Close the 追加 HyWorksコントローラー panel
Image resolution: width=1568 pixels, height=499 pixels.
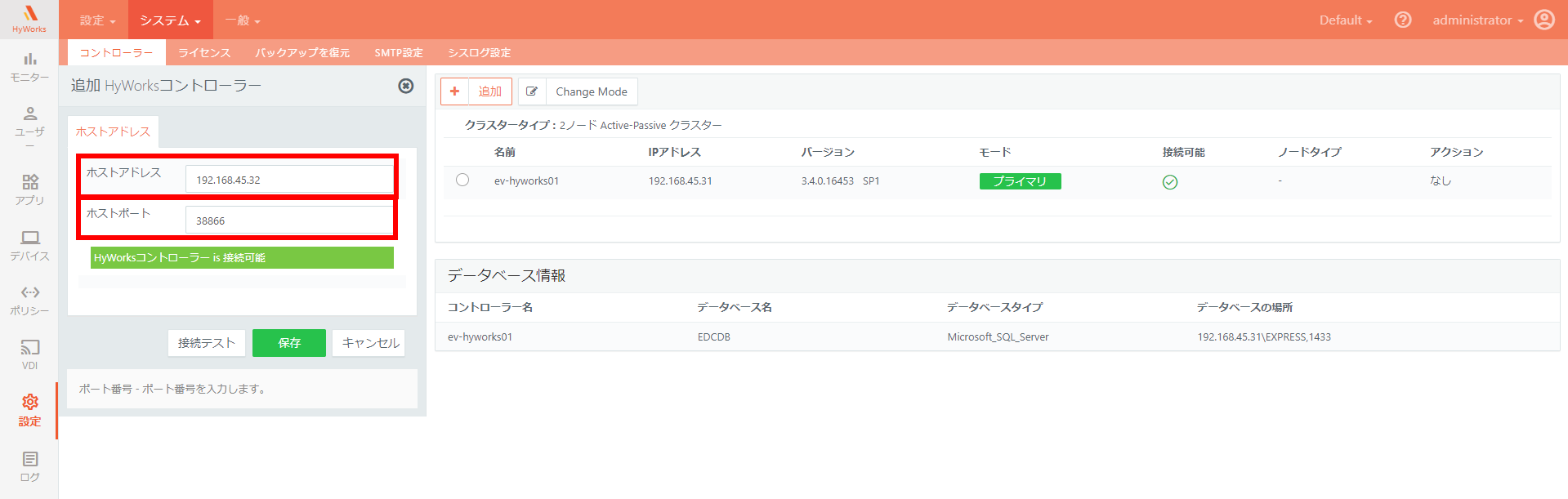coord(405,86)
